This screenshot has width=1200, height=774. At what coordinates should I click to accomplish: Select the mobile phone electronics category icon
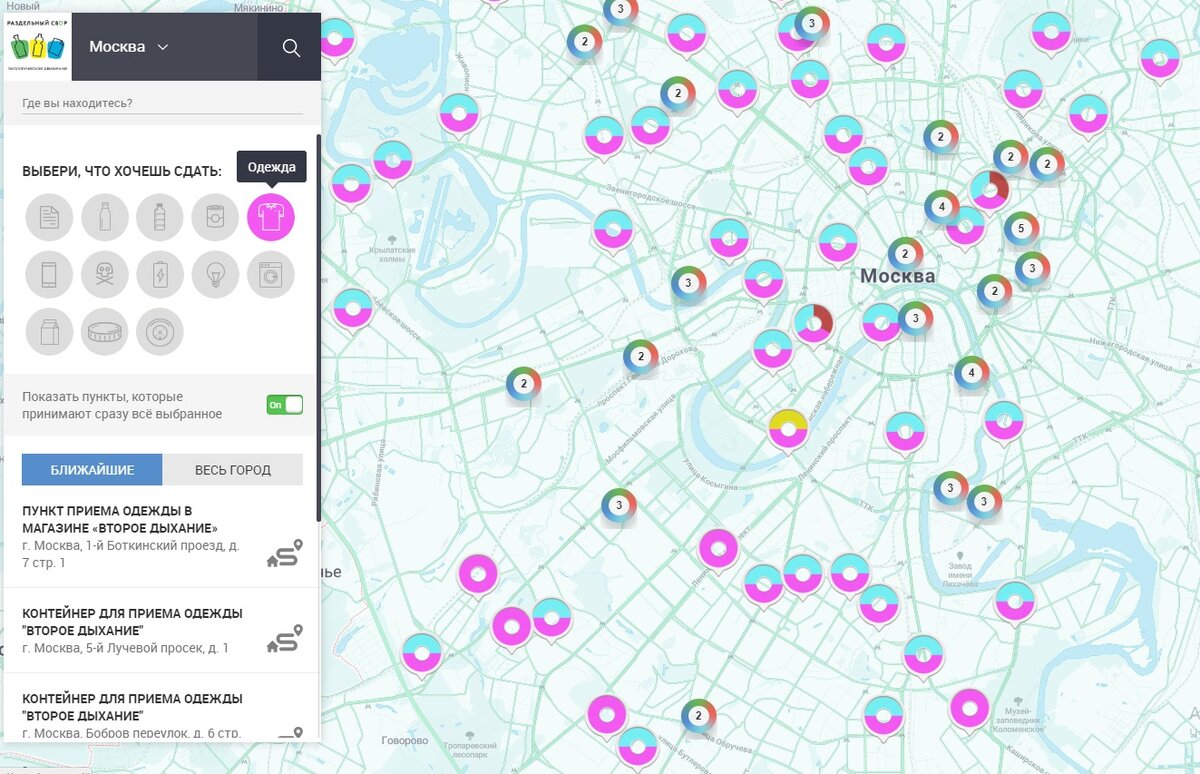tap(49, 274)
